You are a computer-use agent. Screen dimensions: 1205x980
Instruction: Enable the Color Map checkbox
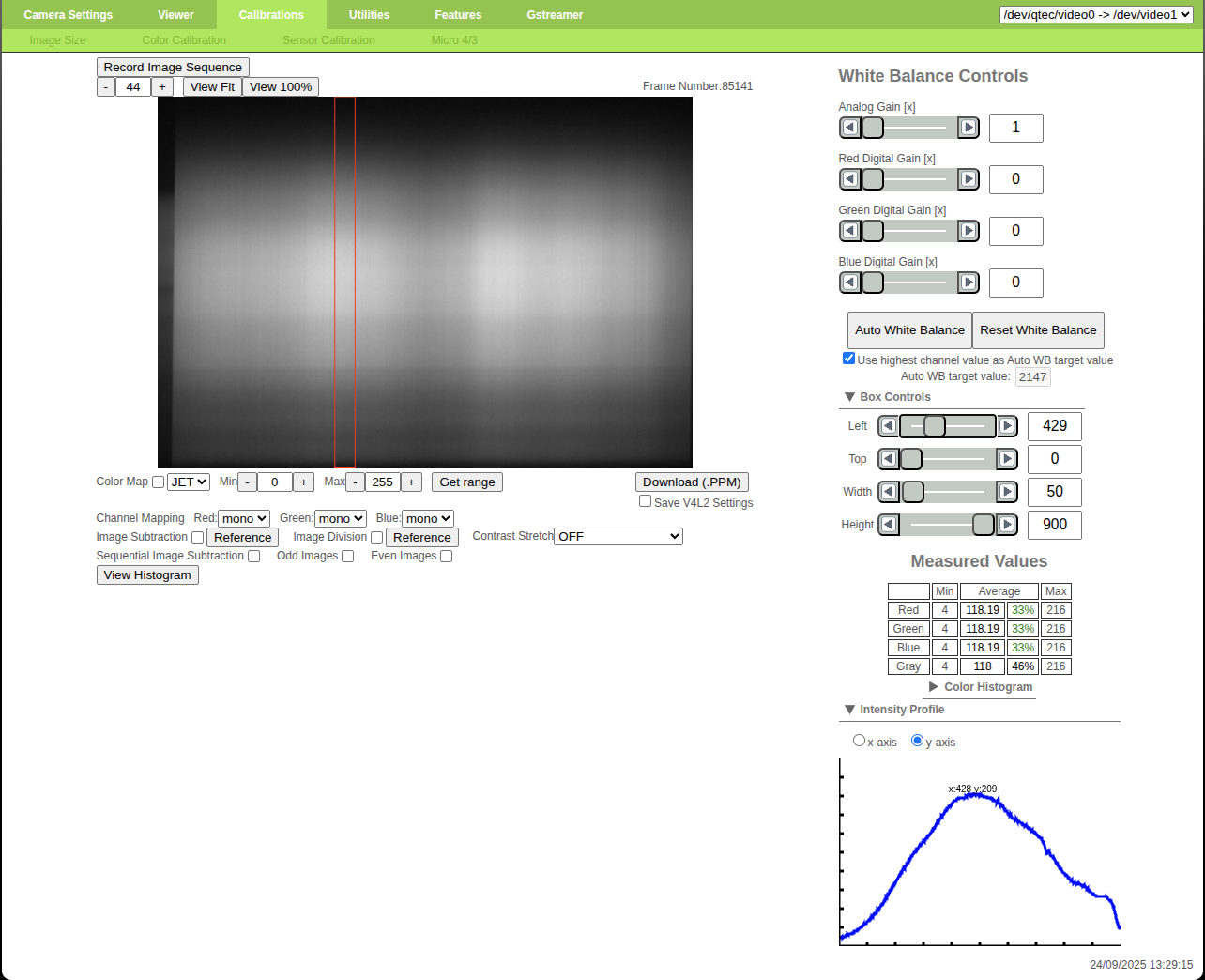[x=158, y=482]
